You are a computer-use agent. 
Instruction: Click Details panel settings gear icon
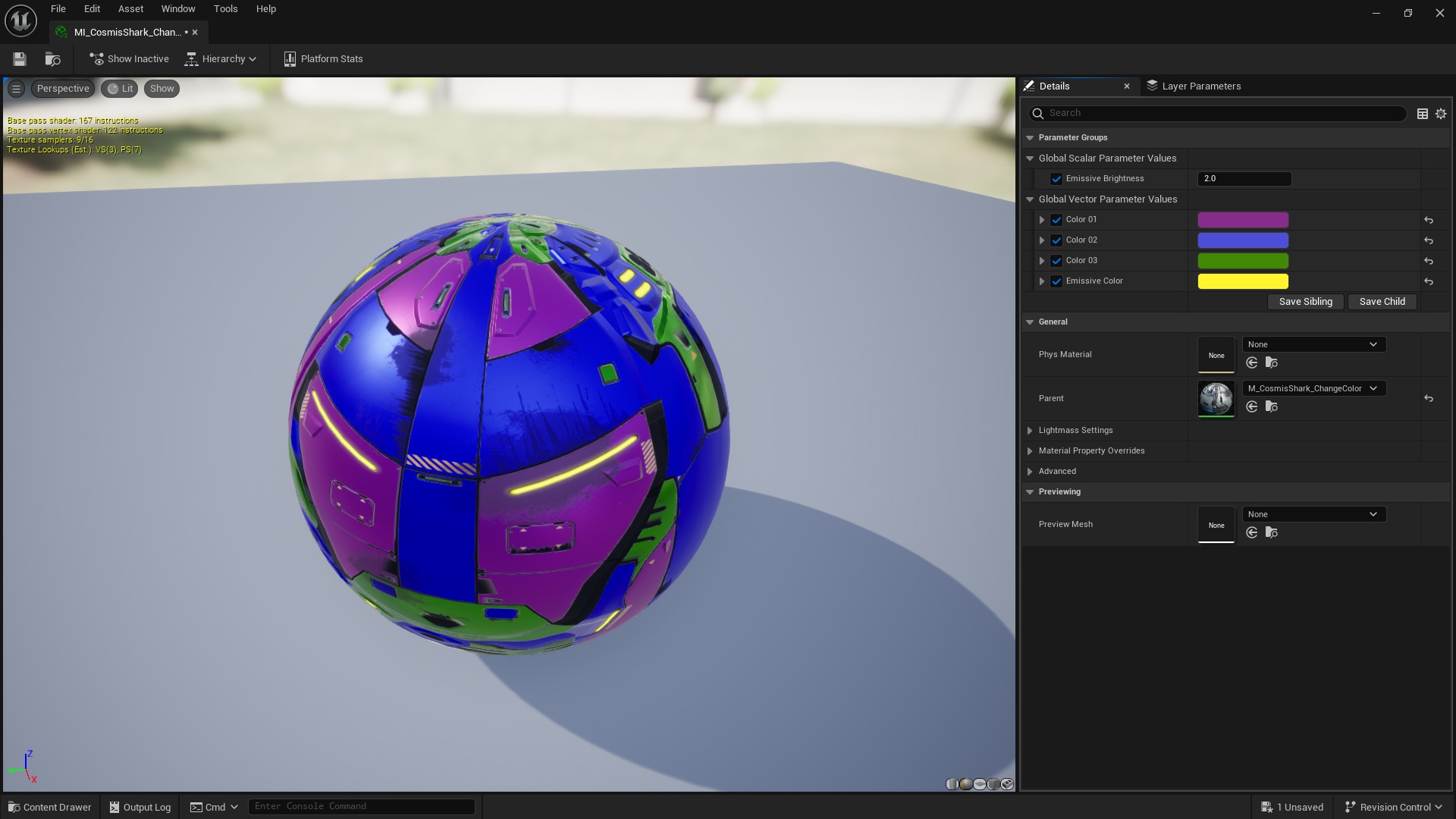tap(1441, 113)
